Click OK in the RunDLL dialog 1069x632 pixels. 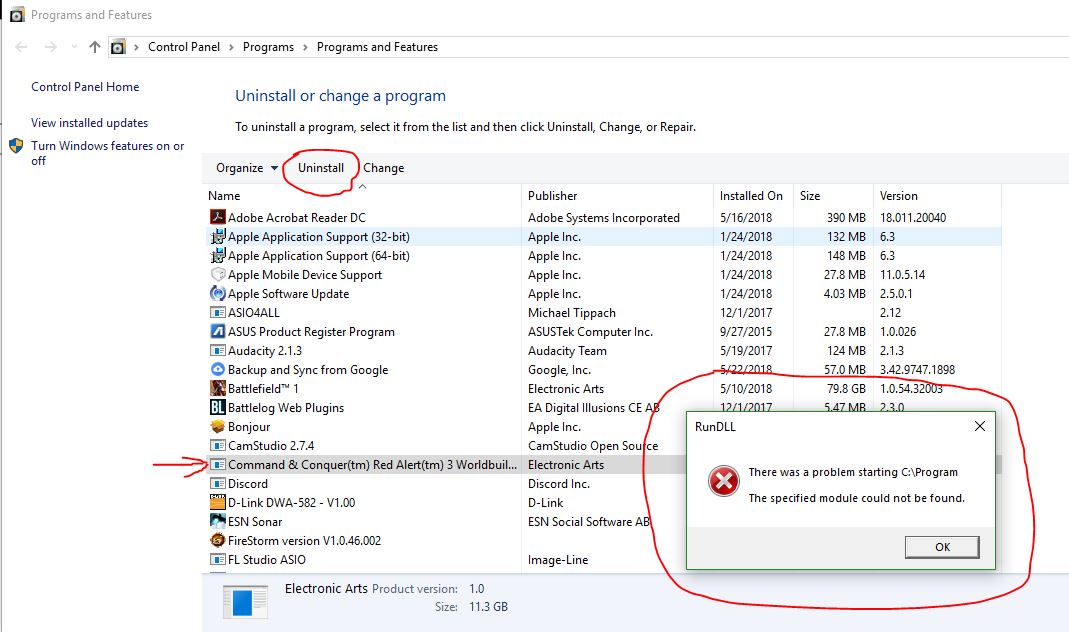click(x=942, y=547)
